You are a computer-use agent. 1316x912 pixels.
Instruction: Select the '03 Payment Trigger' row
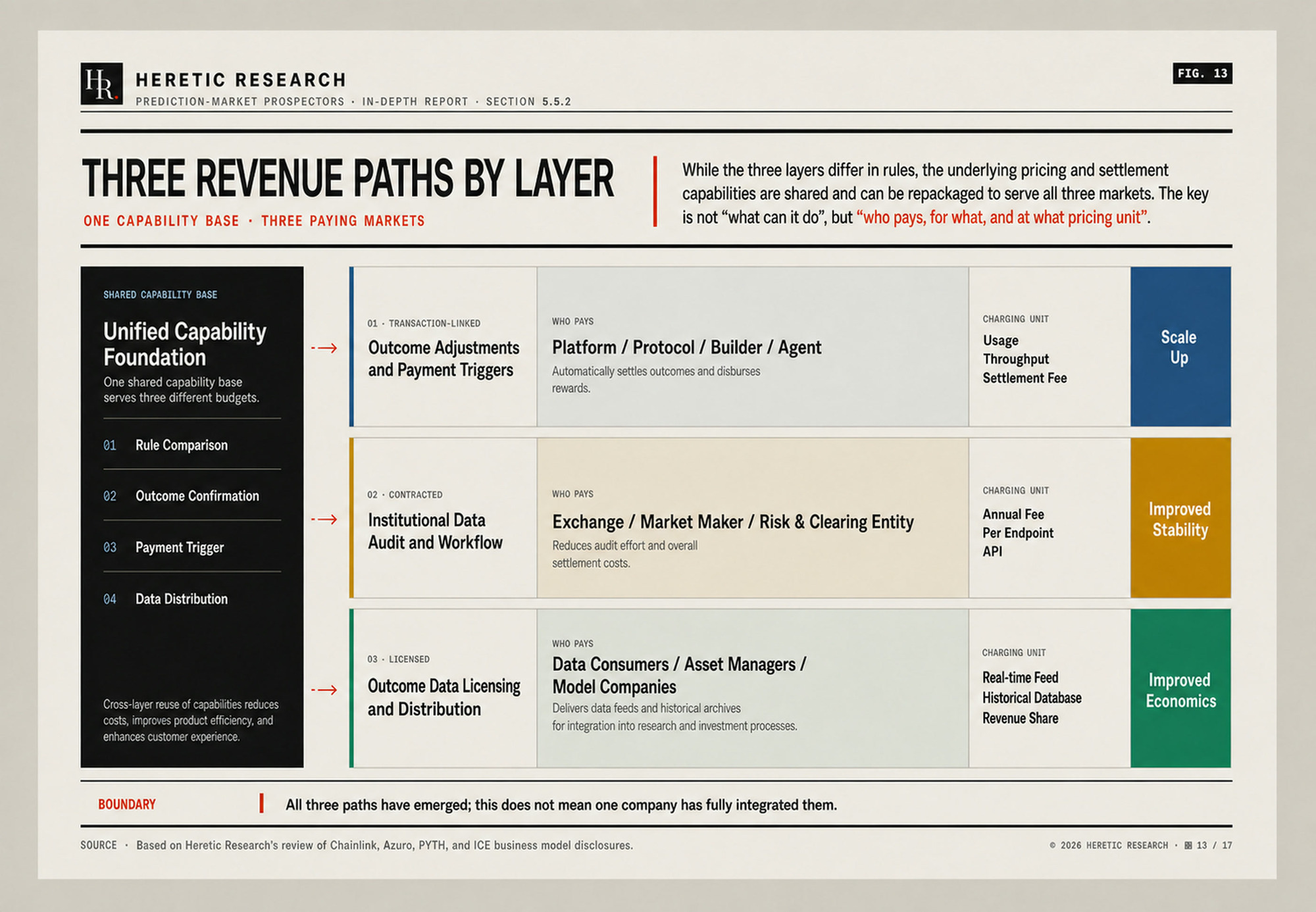[x=192, y=547]
